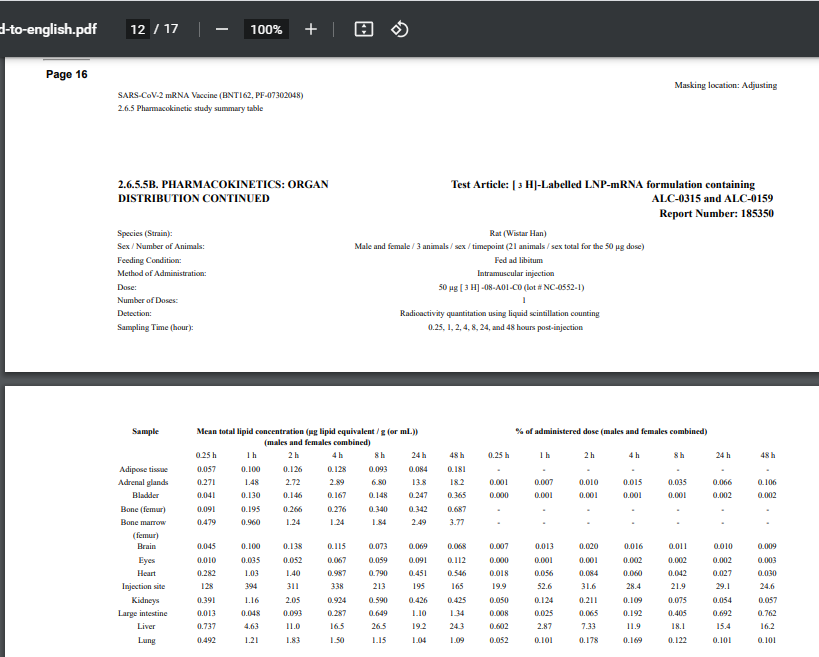819x657 pixels.
Task: Click the total page count 17
Action: click(171, 29)
